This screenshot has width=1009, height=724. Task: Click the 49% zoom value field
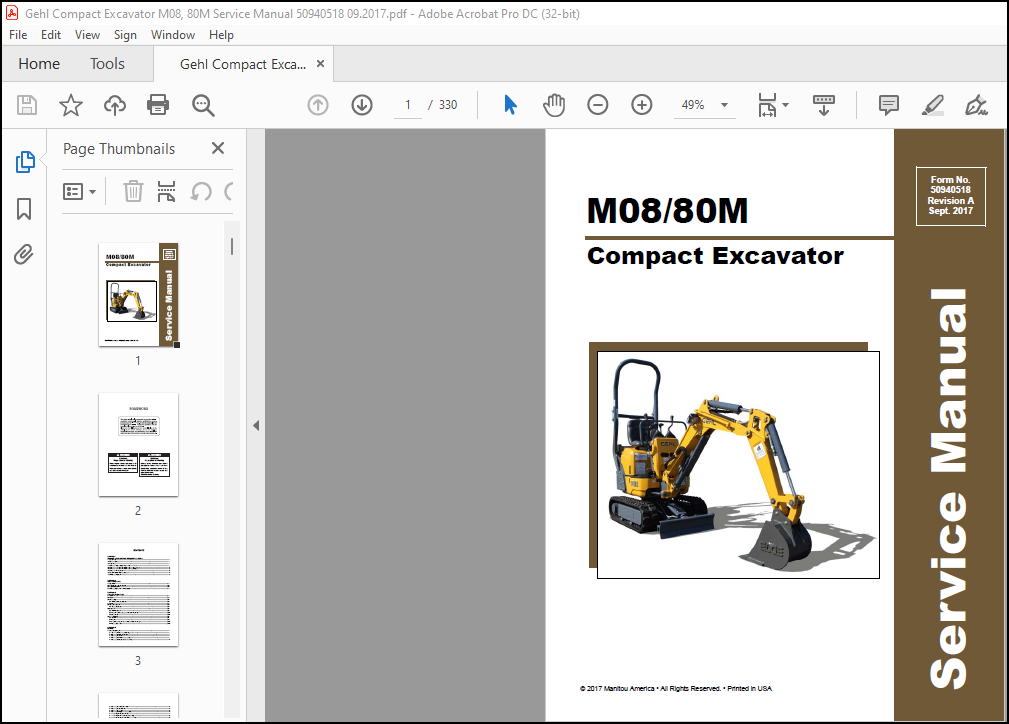(693, 105)
